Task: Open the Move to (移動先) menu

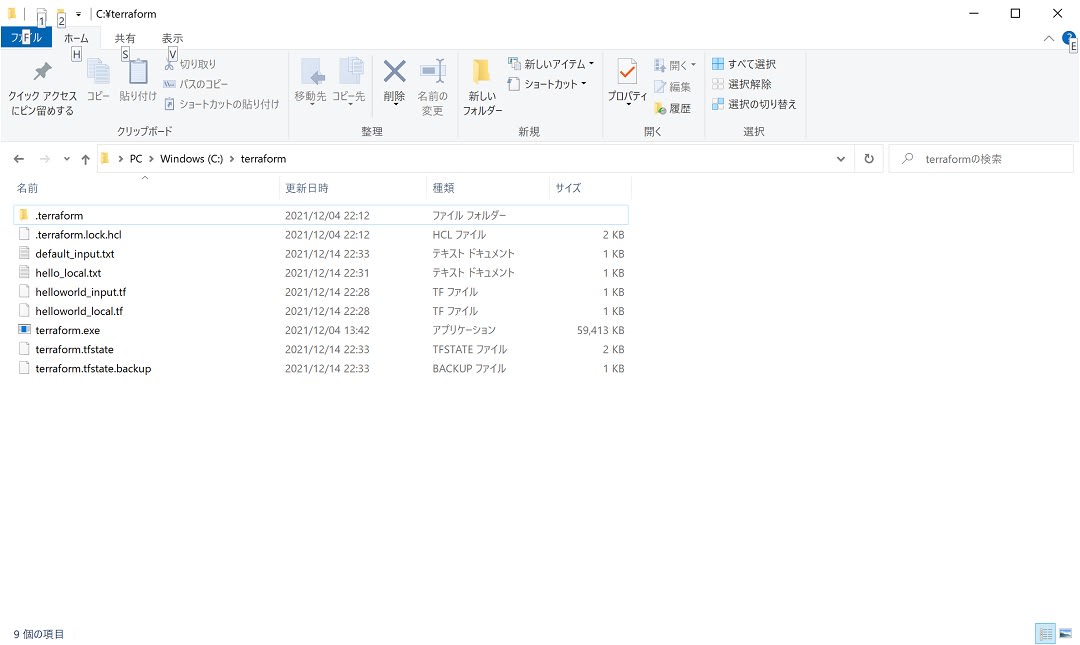Action: tap(311, 81)
